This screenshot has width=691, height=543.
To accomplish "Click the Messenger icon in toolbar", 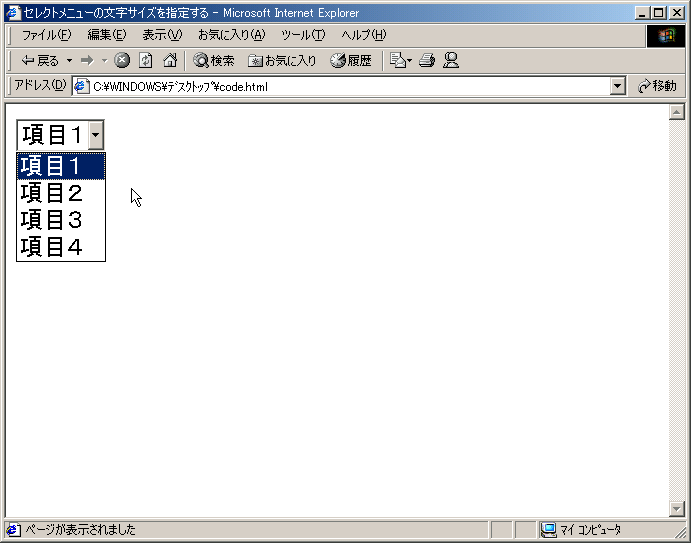I will pos(451,60).
